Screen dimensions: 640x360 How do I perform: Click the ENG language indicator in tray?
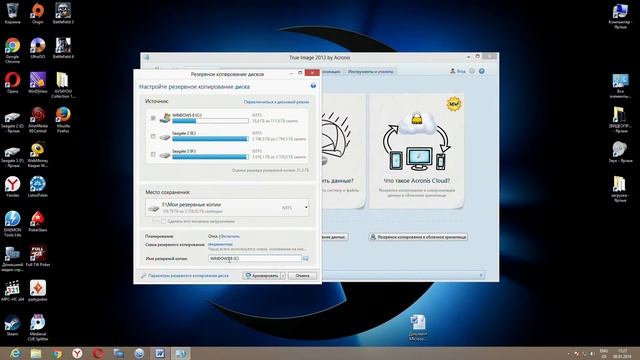(604, 353)
